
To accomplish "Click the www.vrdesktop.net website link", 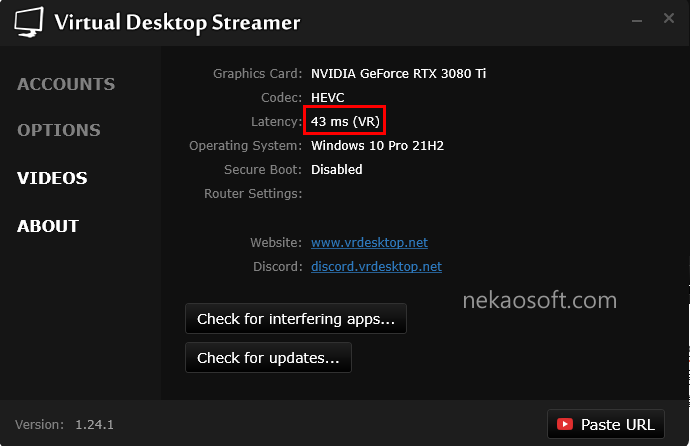I will click(369, 242).
